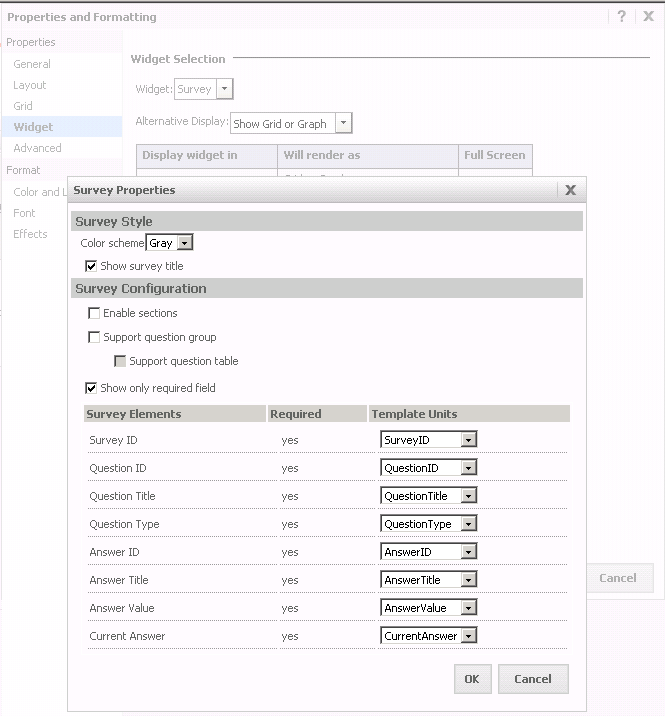Screen dimensions: 665x716
Task: Check Support question group option
Action: pyautogui.click(x=94, y=337)
